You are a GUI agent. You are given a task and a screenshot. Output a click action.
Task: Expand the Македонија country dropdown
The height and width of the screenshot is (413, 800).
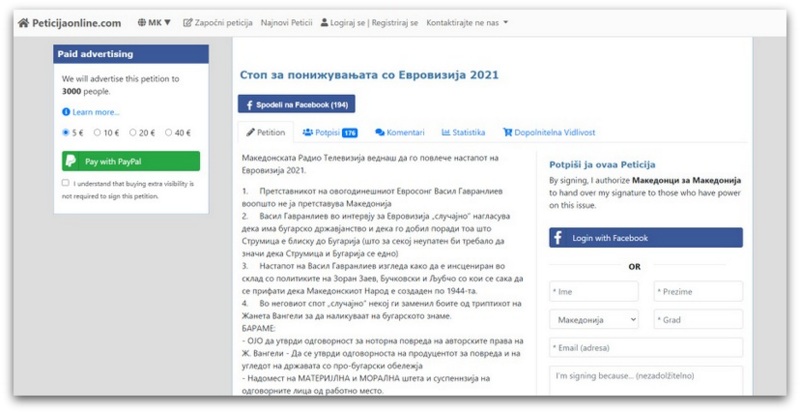[x=594, y=319]
